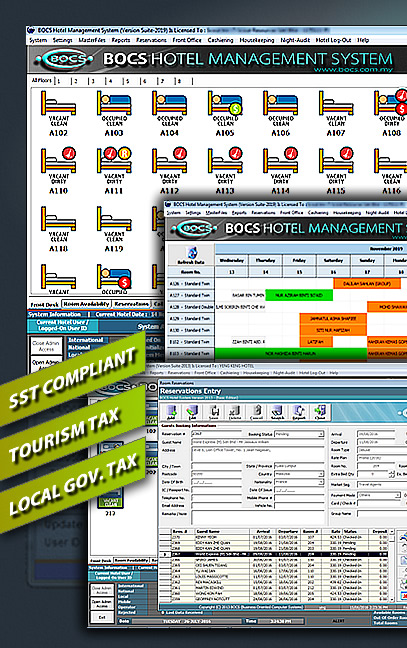Viewport: 407px width, 648px height.
Task: Select highlighted black row in reservations list
Action: [275, 554]
